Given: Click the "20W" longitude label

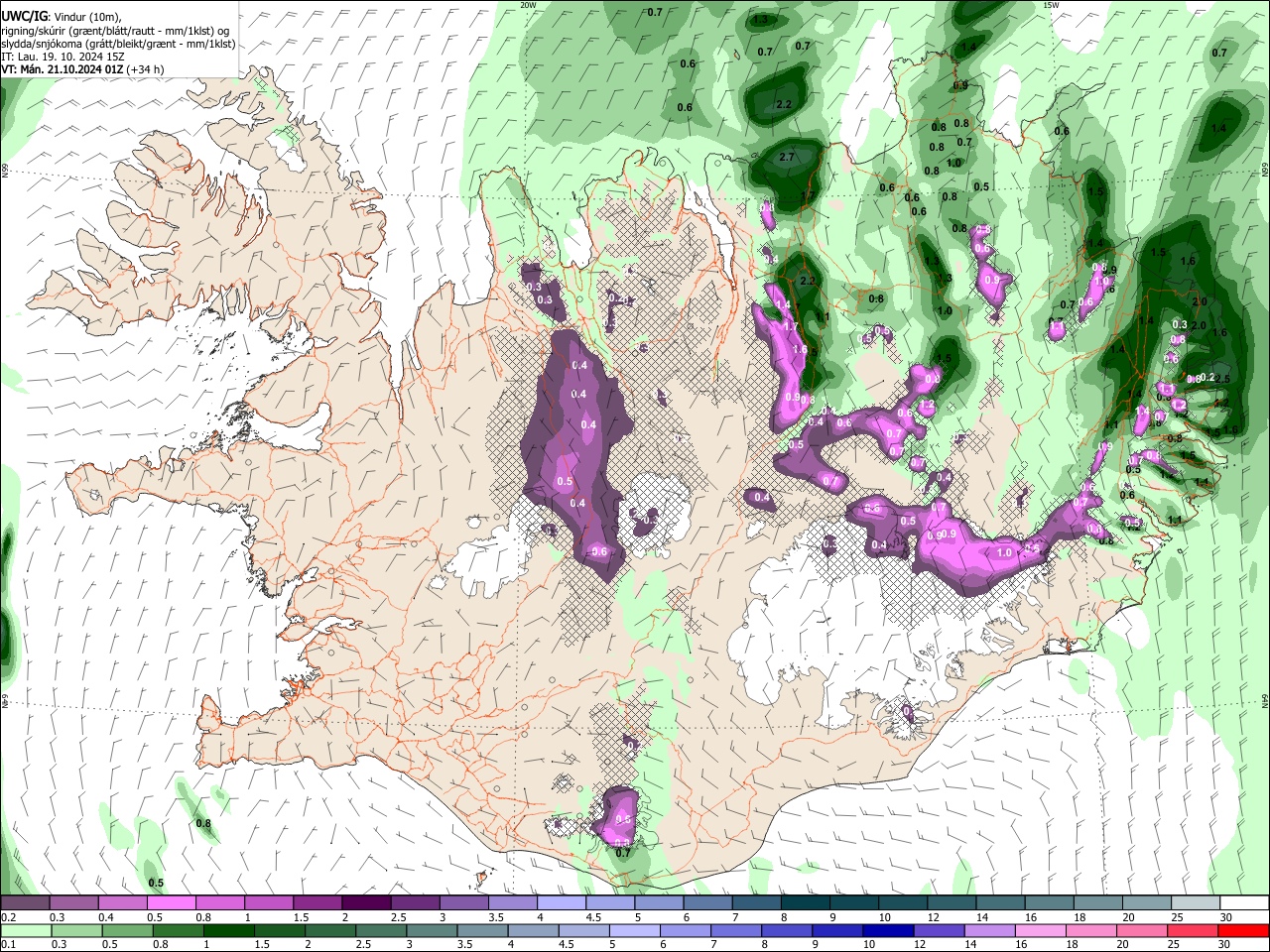Looking at the screenshot, I should [x=528, y=5].
